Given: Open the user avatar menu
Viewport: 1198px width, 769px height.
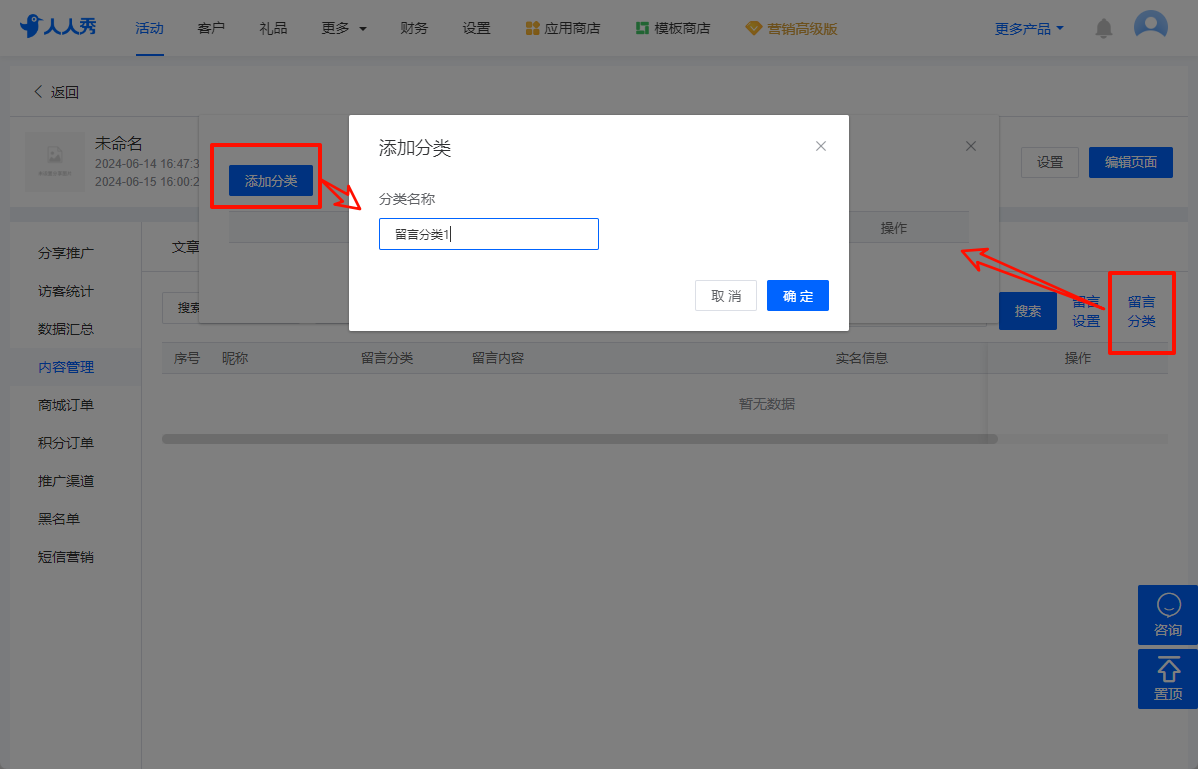Looking at the screenshot, I should (x=1151, y=27).
